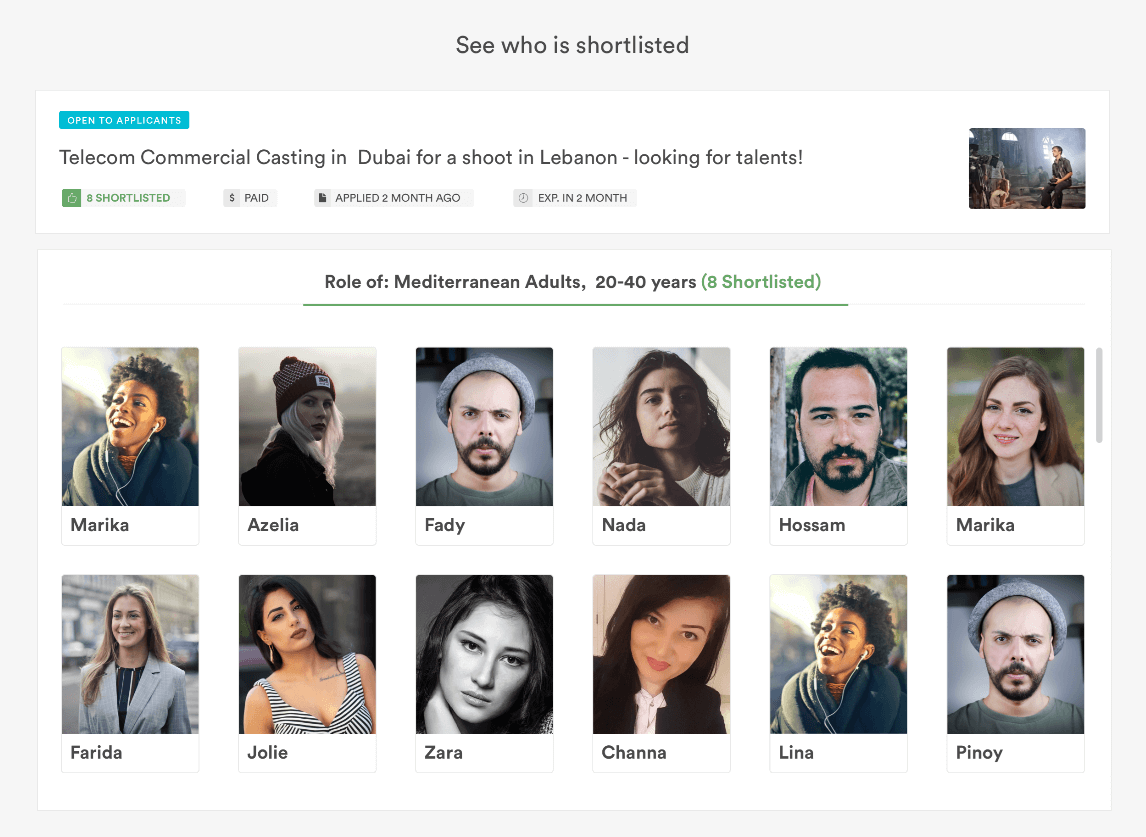1146x837 pixels.
Task: Select Nada's talent photo
Action: (x=661, y=427)
